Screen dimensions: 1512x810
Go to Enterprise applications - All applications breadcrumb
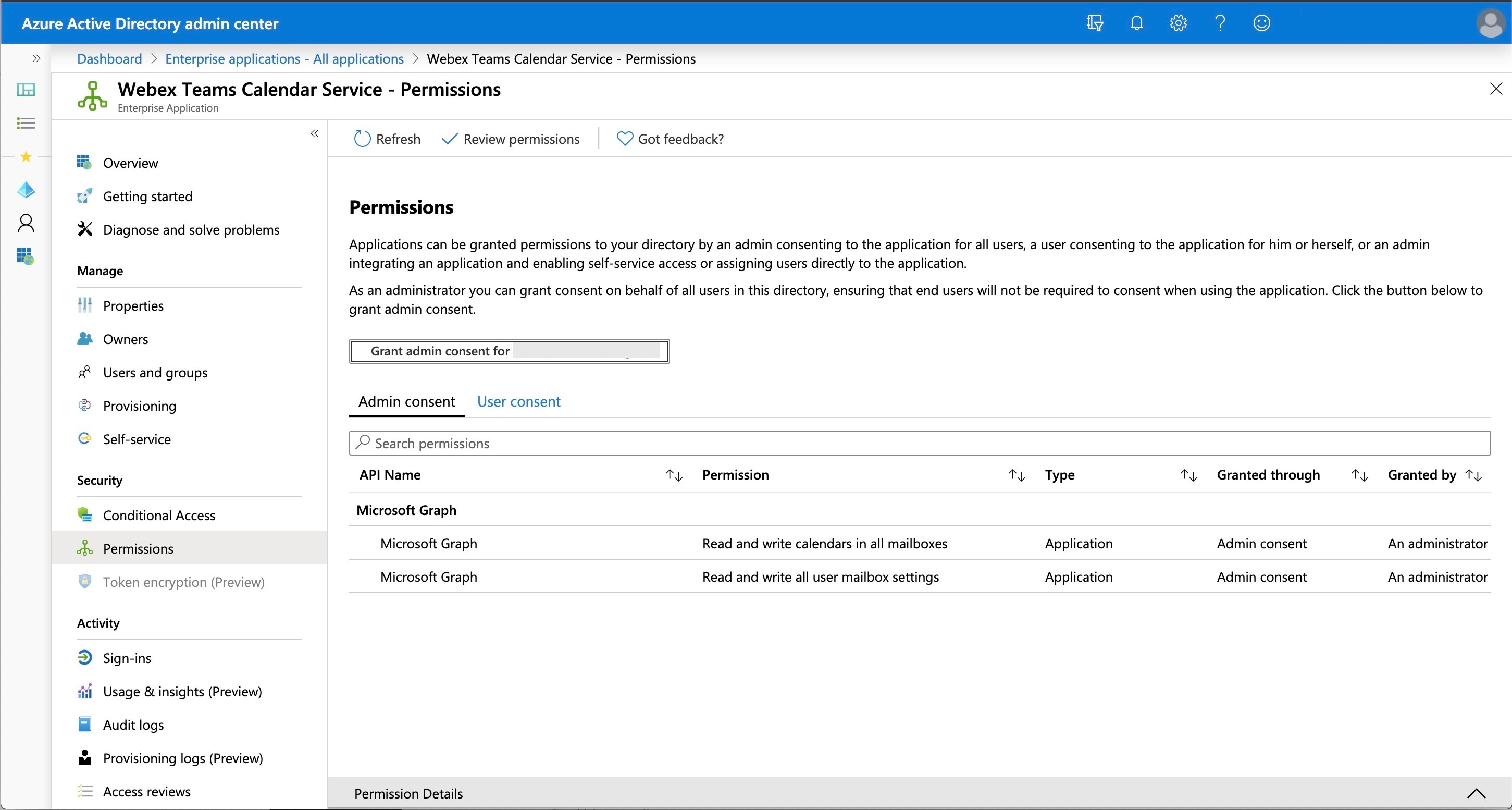click(284, 59)
